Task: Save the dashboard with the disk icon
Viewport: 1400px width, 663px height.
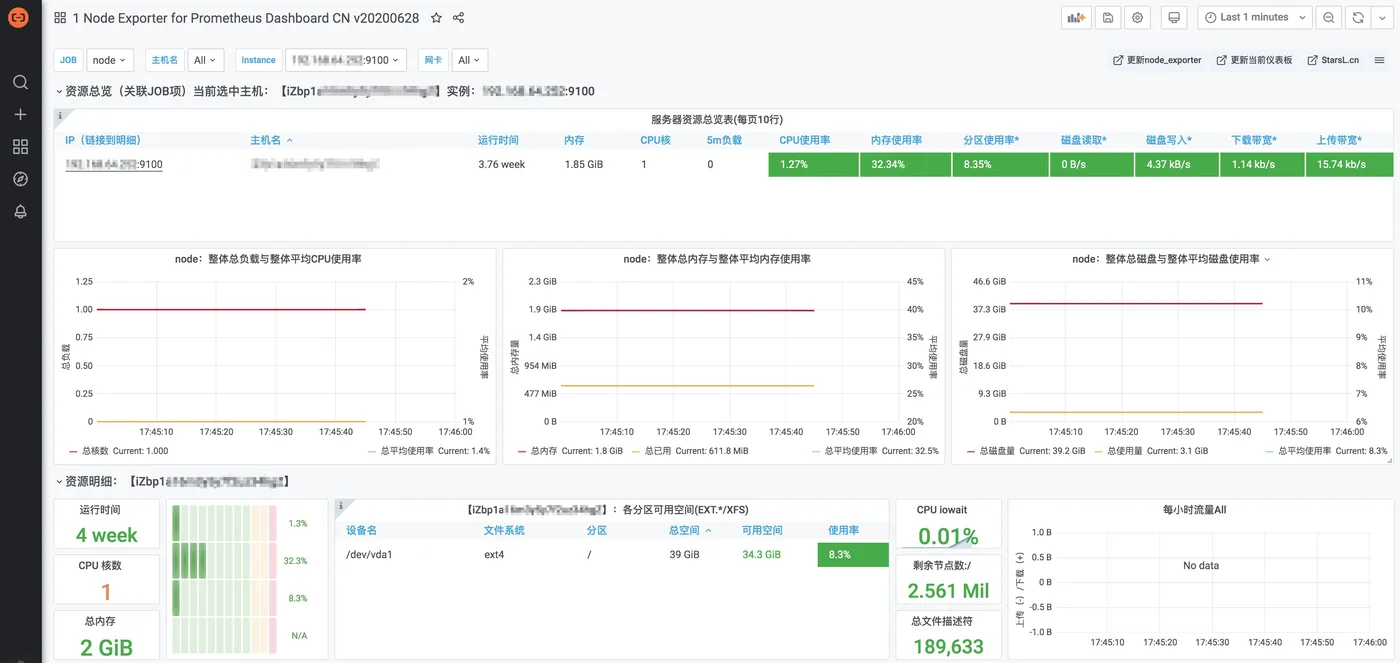Action: tap(1107, 17)
